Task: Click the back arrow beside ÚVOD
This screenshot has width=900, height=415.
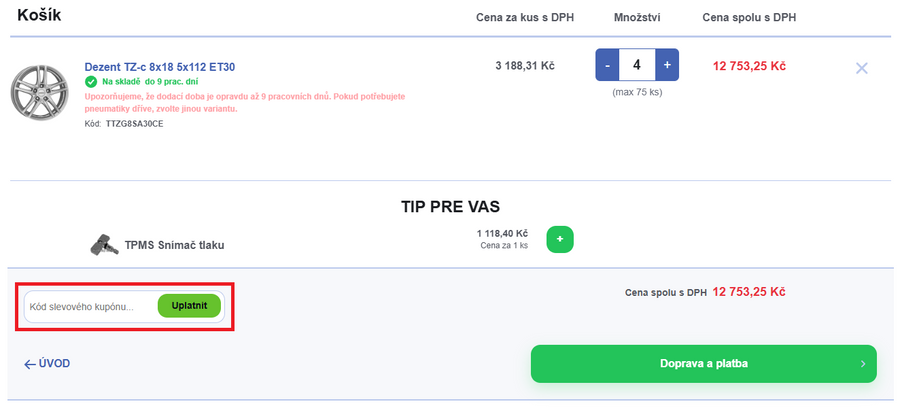Action: tap(30, 364)
